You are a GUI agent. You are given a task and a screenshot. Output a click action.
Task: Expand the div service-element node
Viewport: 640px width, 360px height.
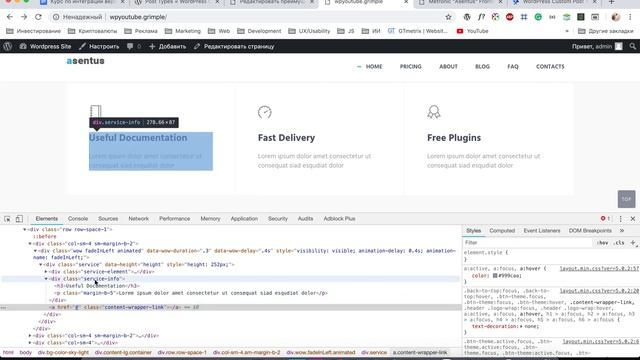[46, 271]
